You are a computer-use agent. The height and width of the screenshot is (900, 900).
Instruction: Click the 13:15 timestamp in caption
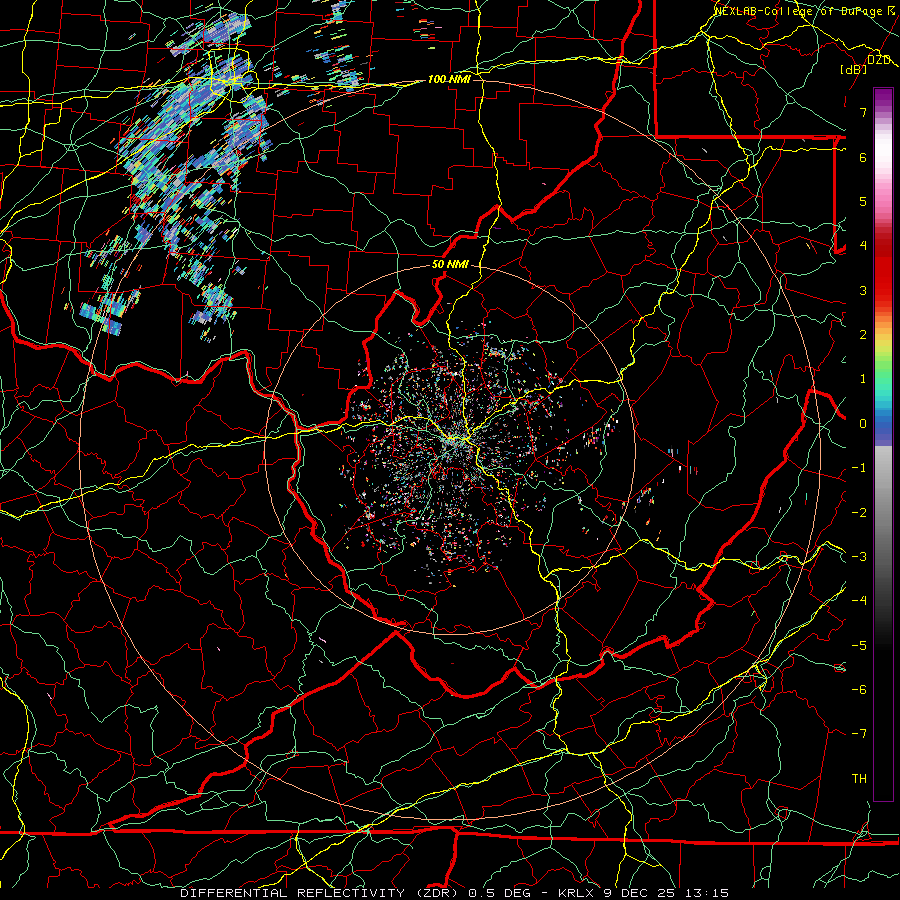[x=709, y=893]
